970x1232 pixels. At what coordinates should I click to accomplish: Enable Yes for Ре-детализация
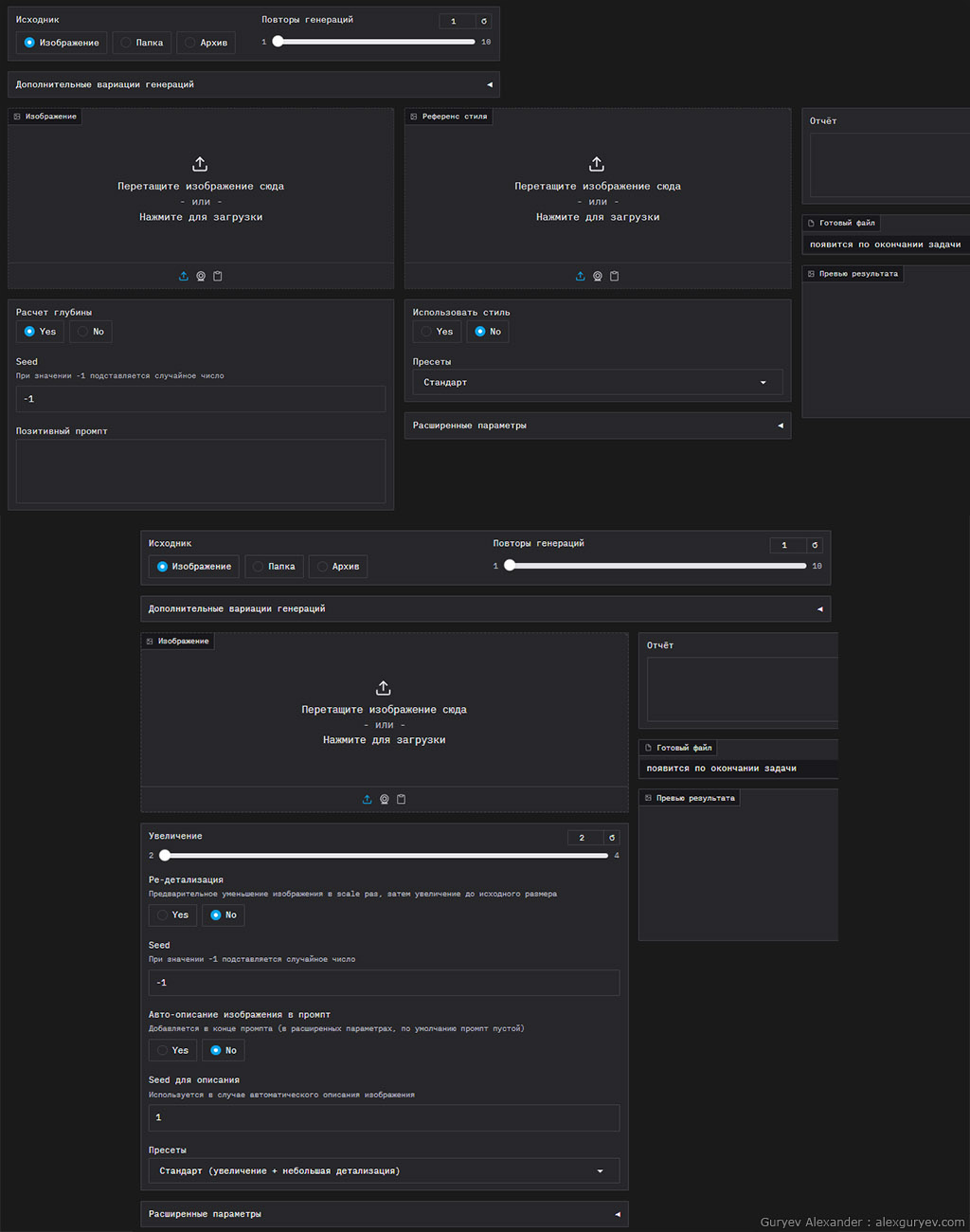click(x=172, y=915)
